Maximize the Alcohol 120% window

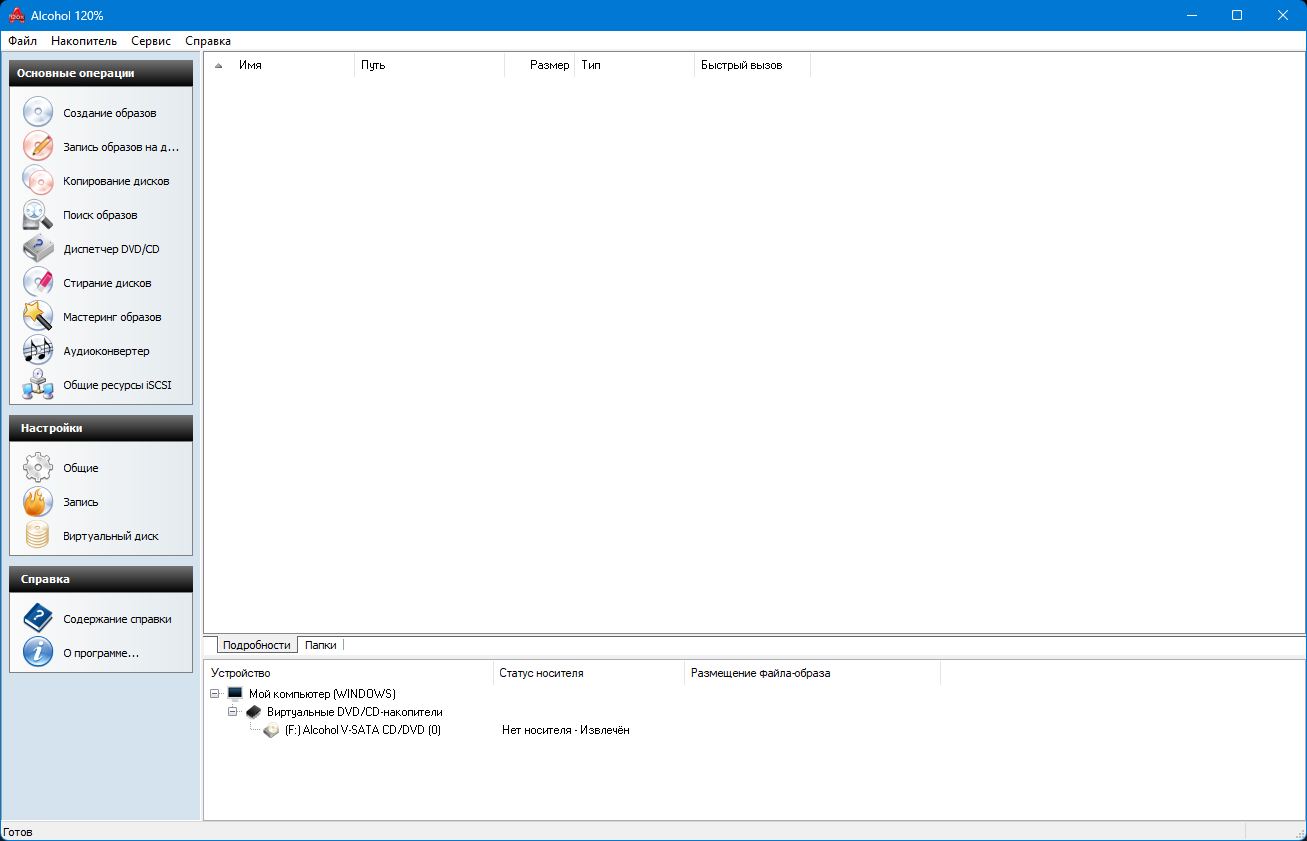pos(1237,15)
